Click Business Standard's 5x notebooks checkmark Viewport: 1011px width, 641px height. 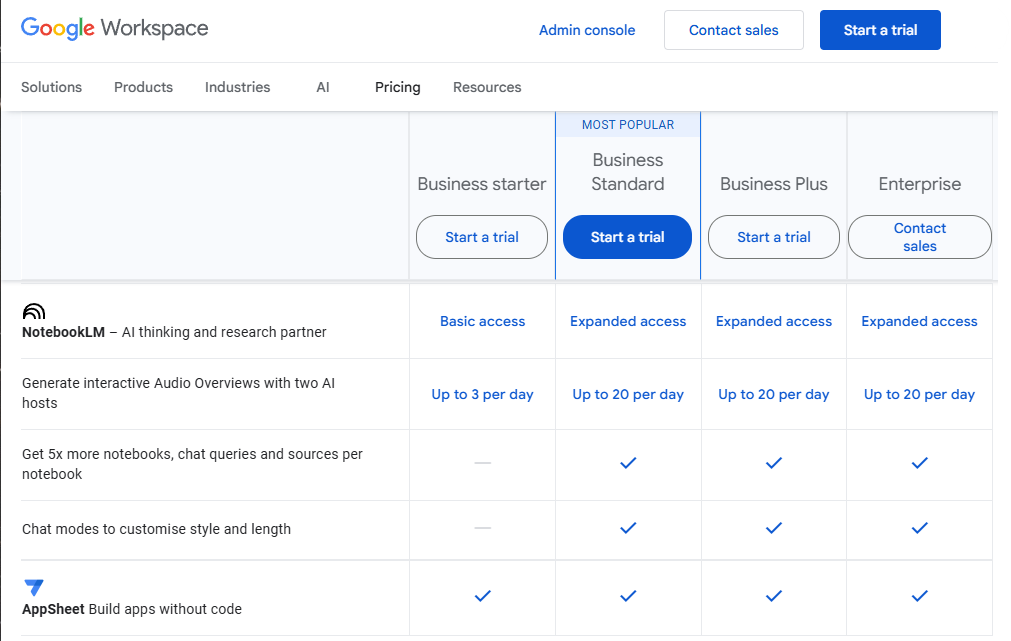[x=627, y=463]
